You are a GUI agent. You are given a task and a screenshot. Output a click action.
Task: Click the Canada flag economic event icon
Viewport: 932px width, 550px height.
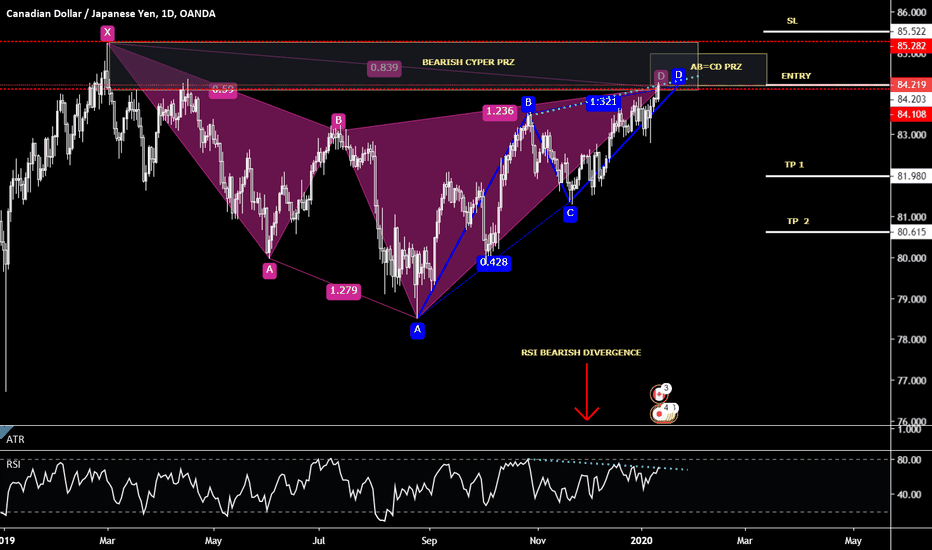coord(660,394)
